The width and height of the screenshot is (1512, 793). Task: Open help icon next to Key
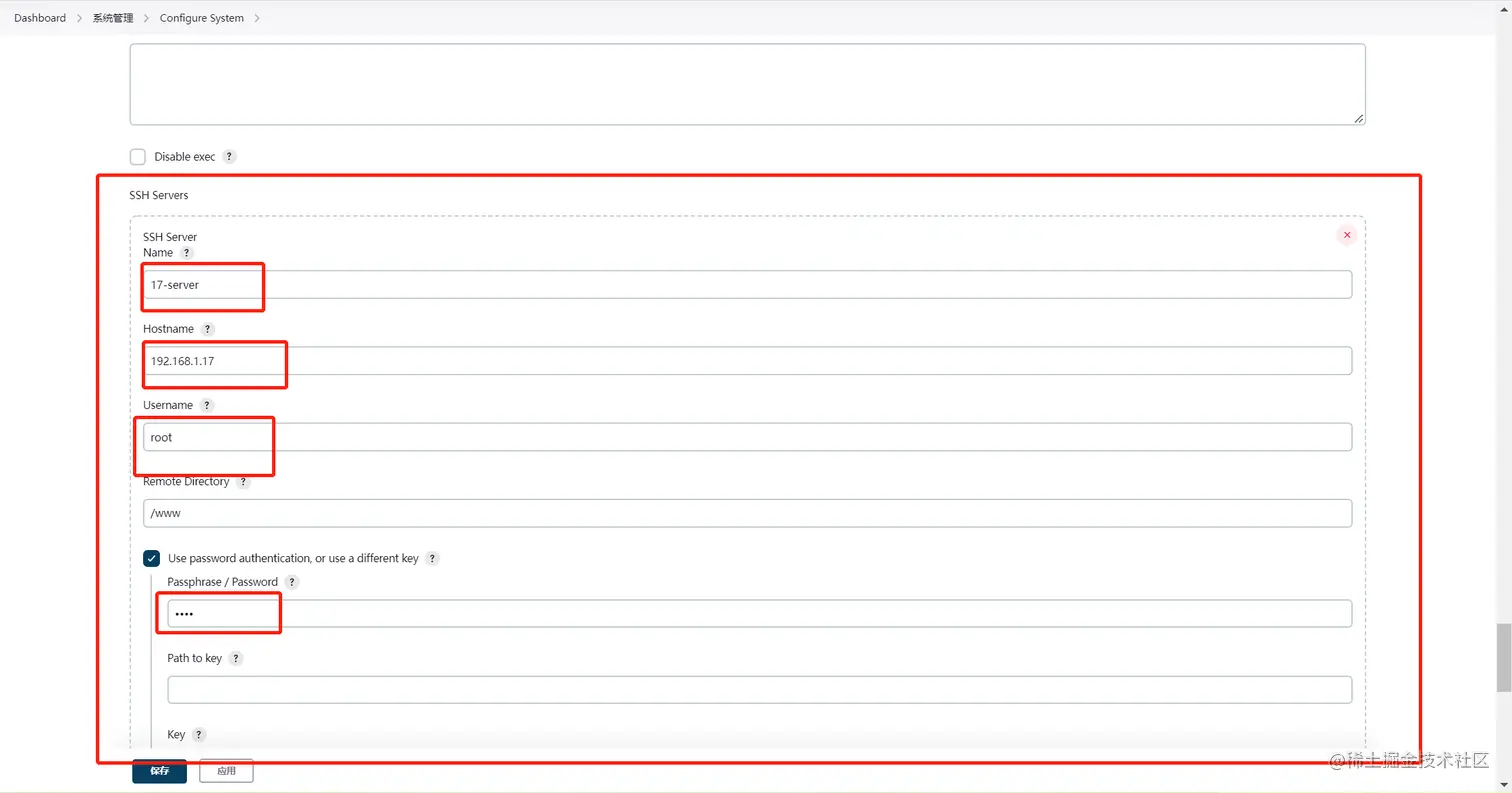199,735
